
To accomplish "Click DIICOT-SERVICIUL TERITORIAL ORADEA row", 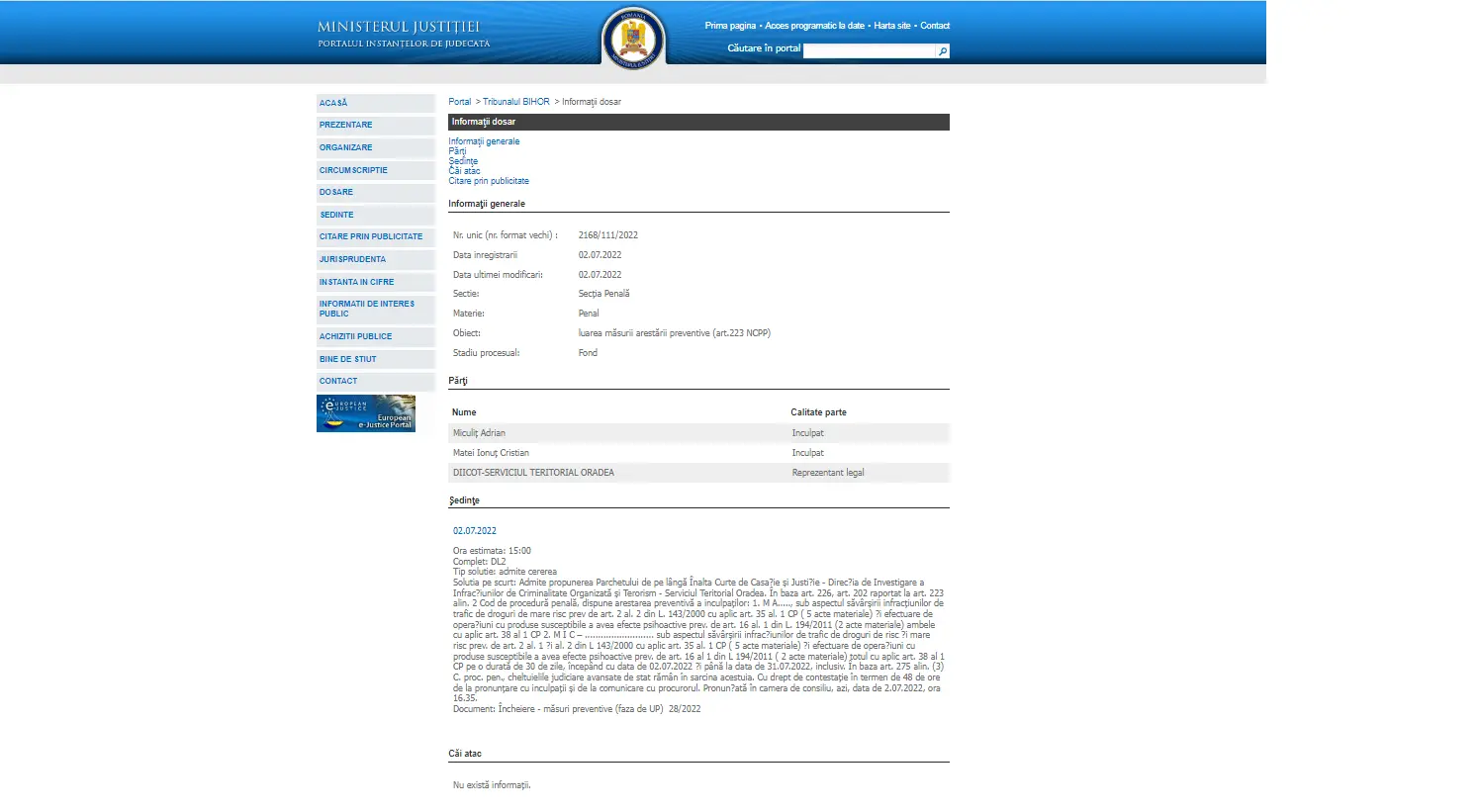I will tap(698, 473).
